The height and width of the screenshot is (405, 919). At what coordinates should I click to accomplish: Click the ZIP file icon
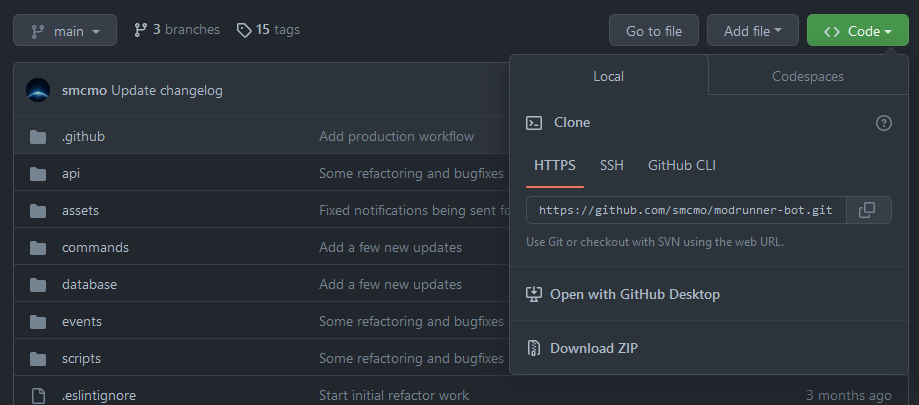coord(533,348)
